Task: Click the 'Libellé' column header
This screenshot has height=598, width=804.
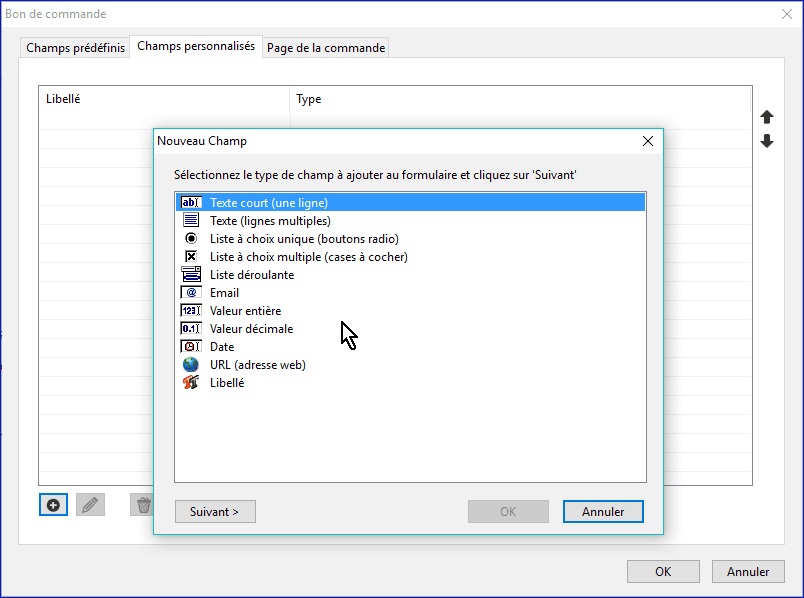Action: click(x=63, y=99)
